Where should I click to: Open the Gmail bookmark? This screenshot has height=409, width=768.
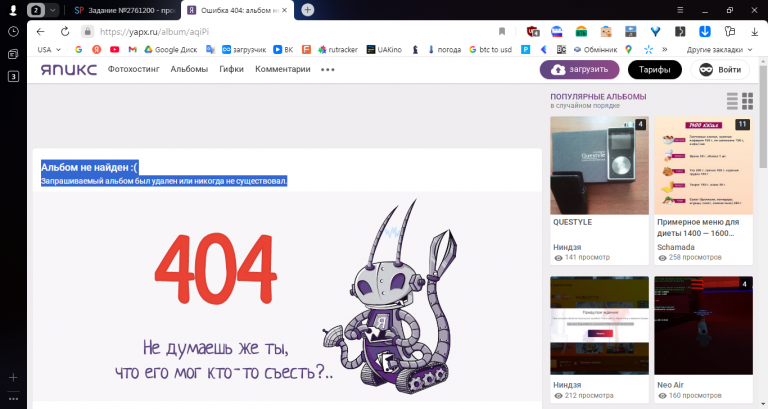tap(132, 49)
